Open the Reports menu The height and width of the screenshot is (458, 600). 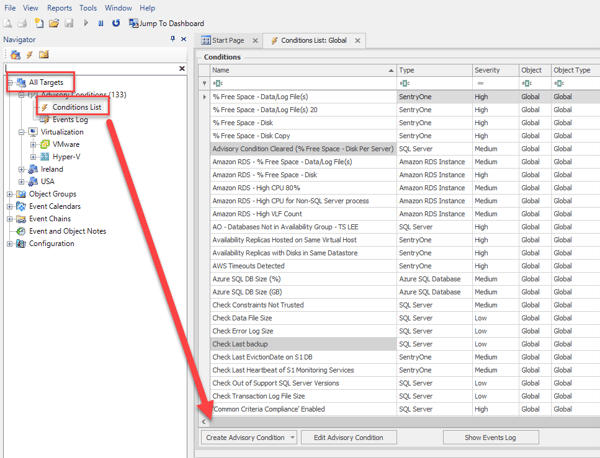pos(59,8)
